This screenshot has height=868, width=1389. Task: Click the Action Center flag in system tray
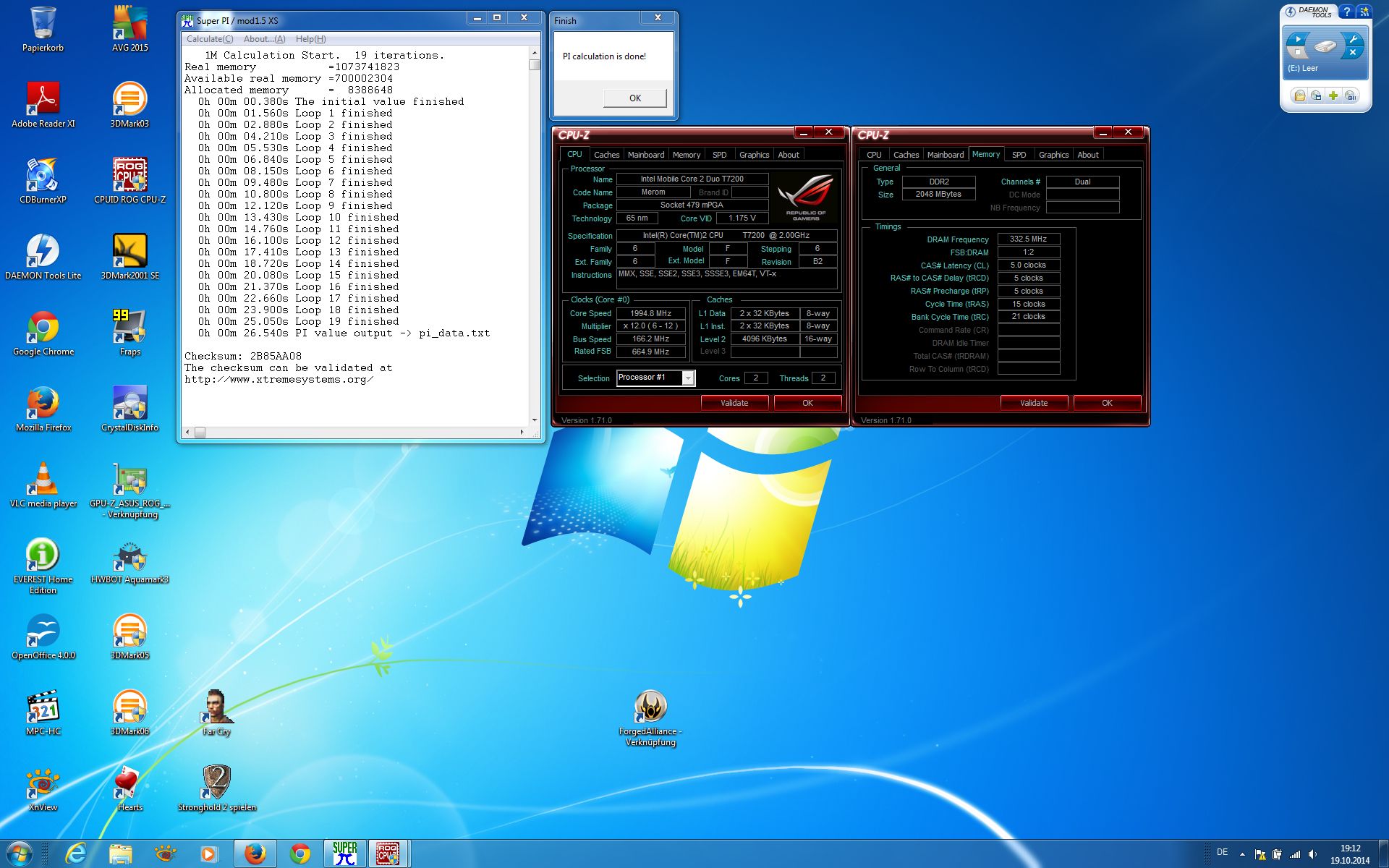(1260, 854)
